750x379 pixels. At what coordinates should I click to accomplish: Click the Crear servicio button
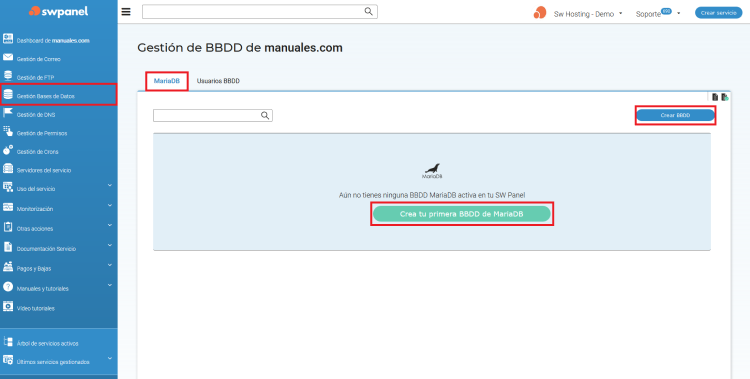[718, 13]
